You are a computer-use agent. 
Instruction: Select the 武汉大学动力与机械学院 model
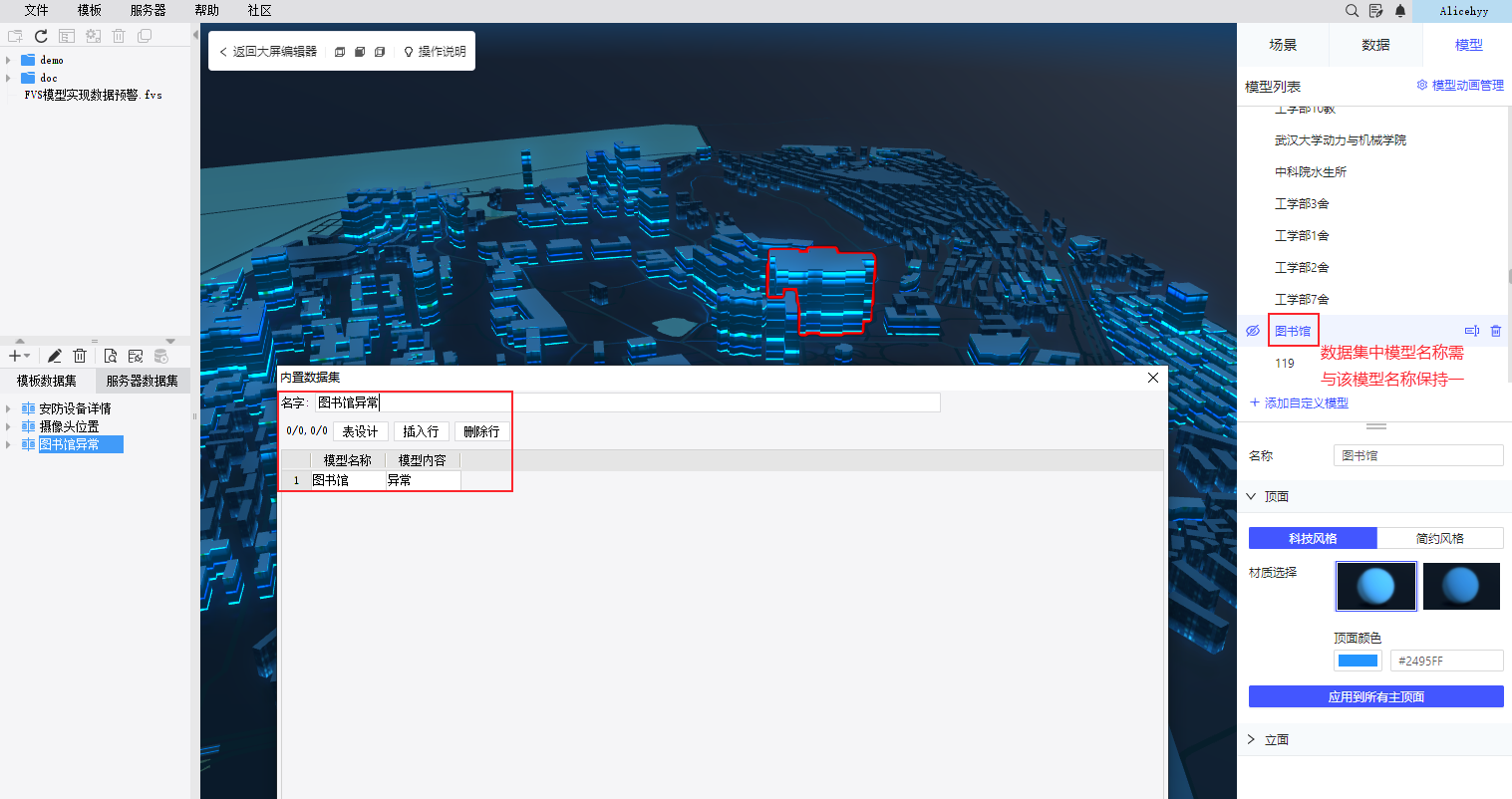(1341, 140)
